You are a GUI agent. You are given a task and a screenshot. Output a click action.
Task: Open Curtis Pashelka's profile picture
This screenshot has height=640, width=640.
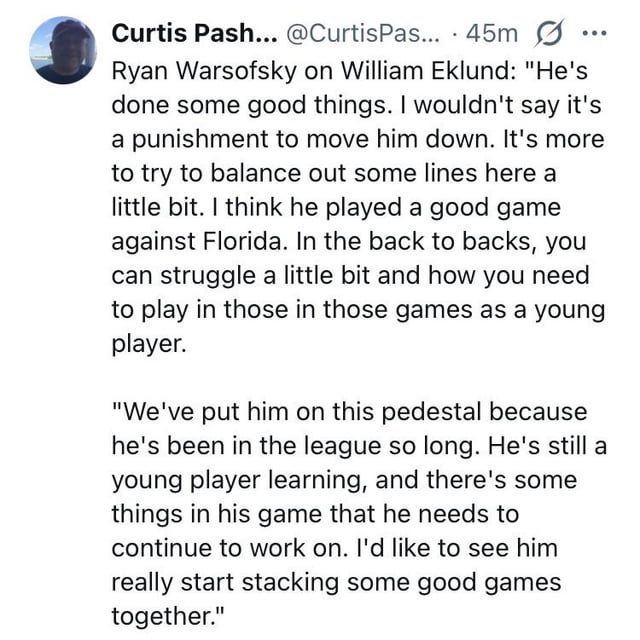62,51
